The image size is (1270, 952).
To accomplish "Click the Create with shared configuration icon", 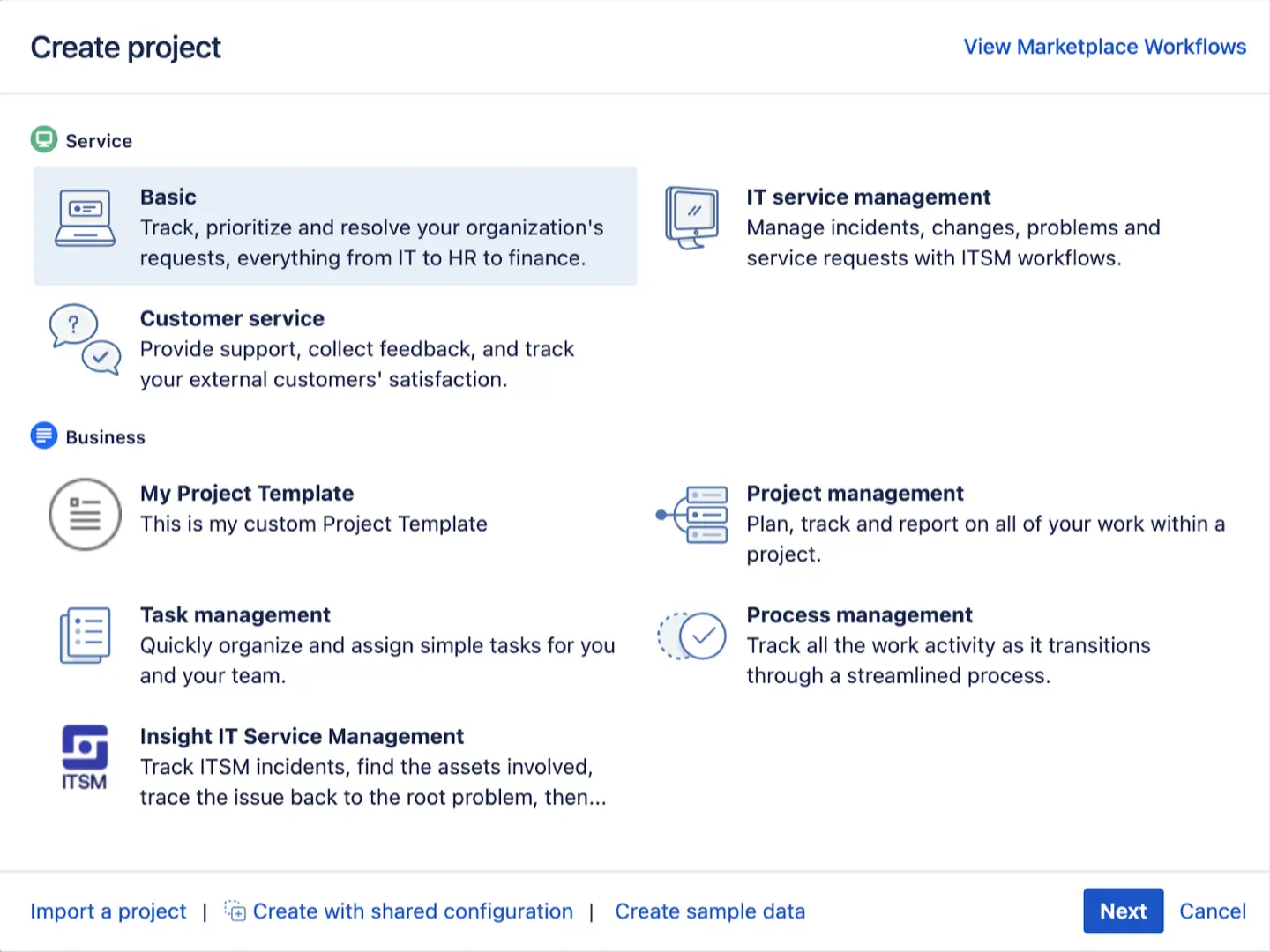I will pos(235,911).
